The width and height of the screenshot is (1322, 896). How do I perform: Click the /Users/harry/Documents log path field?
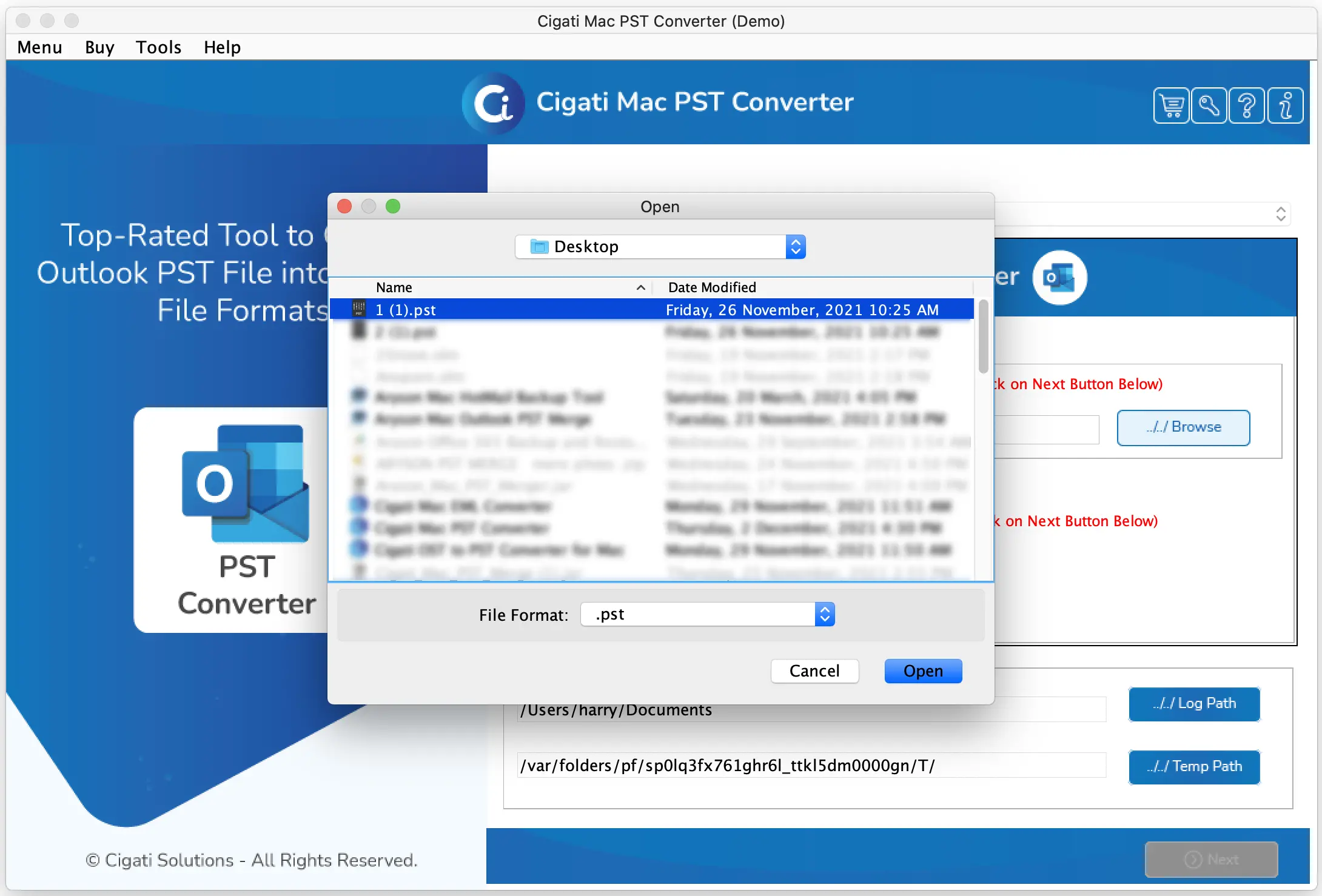[x=811, y=709]
